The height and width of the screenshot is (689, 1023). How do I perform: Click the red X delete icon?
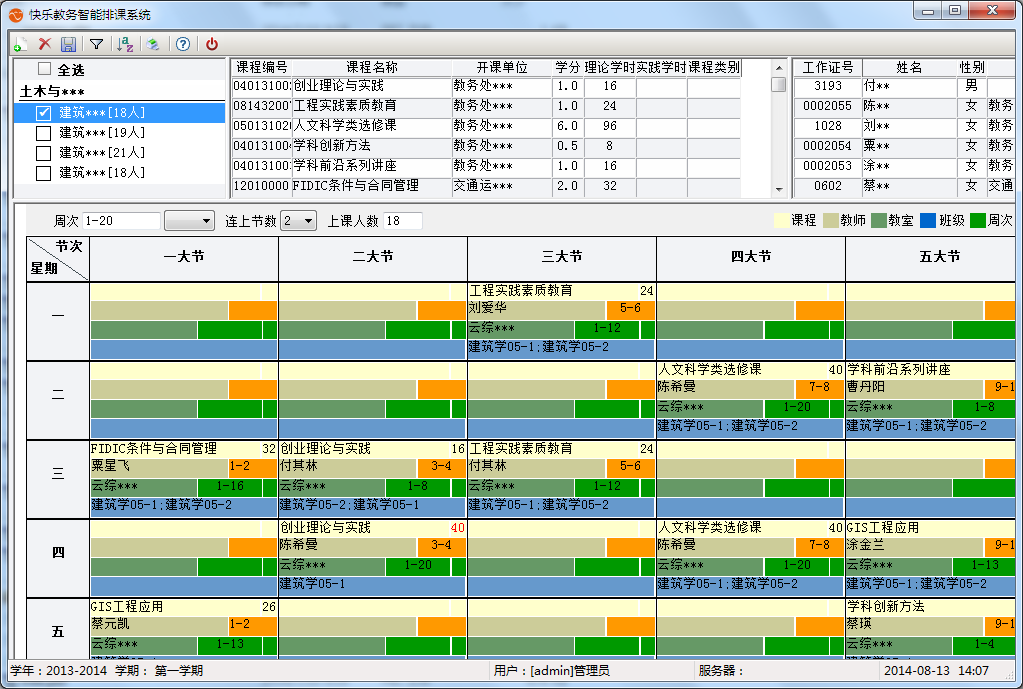(x=44, y=44)
